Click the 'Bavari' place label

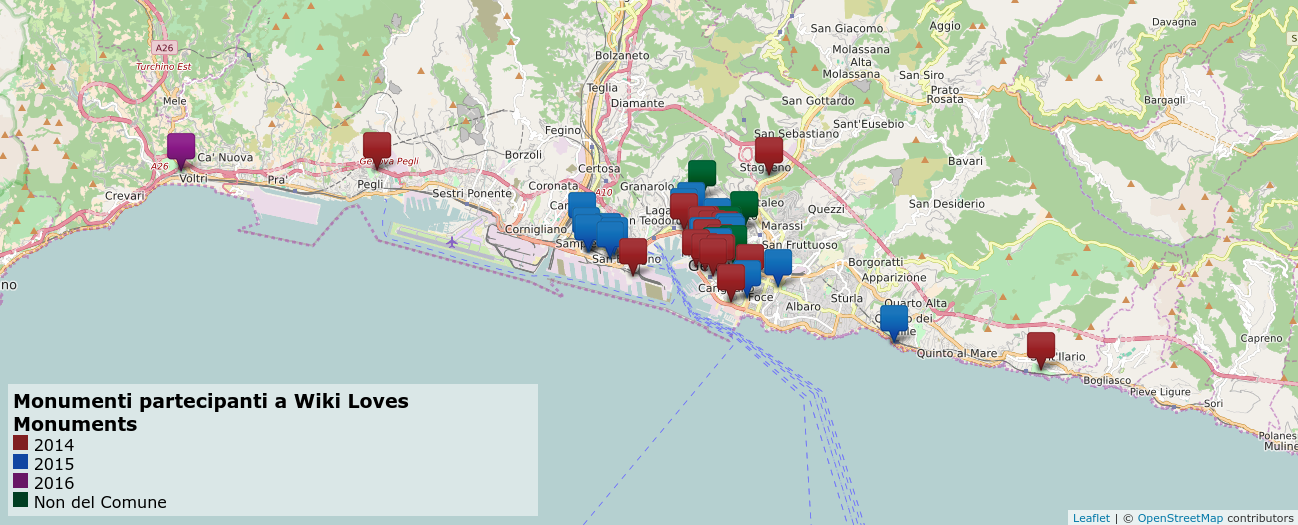tap(965, 161)
